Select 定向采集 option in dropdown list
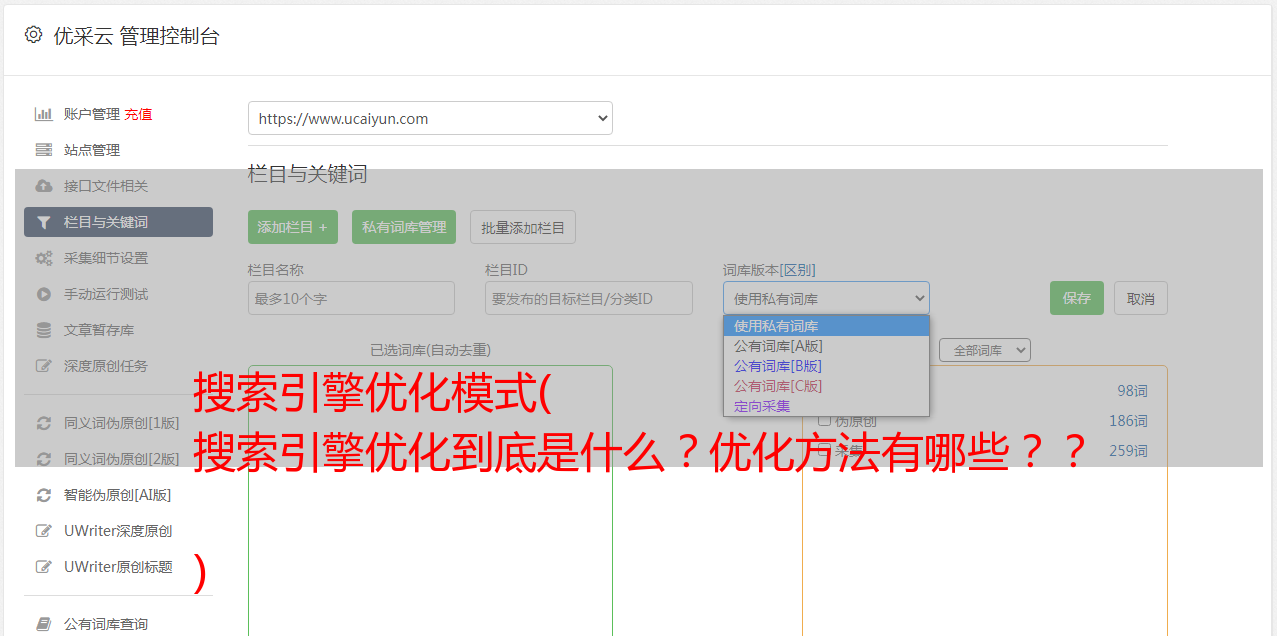This screenshot has width=1277, height=636. pyautogui.click(x=762, y=406)
